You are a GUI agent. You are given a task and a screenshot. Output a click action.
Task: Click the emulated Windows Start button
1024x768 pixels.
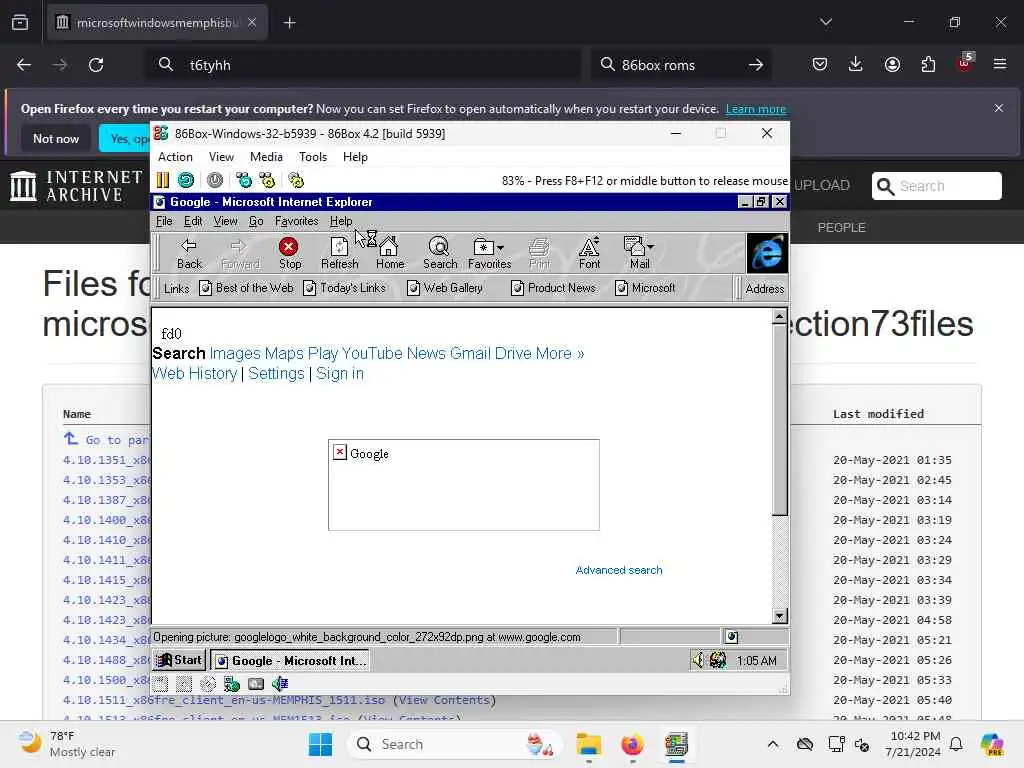179,660
